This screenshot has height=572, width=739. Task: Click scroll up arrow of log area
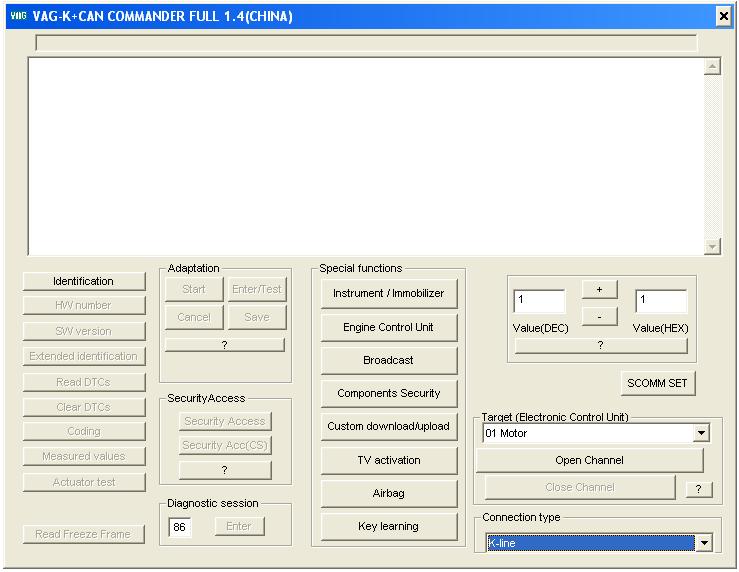tap(712, 66)
